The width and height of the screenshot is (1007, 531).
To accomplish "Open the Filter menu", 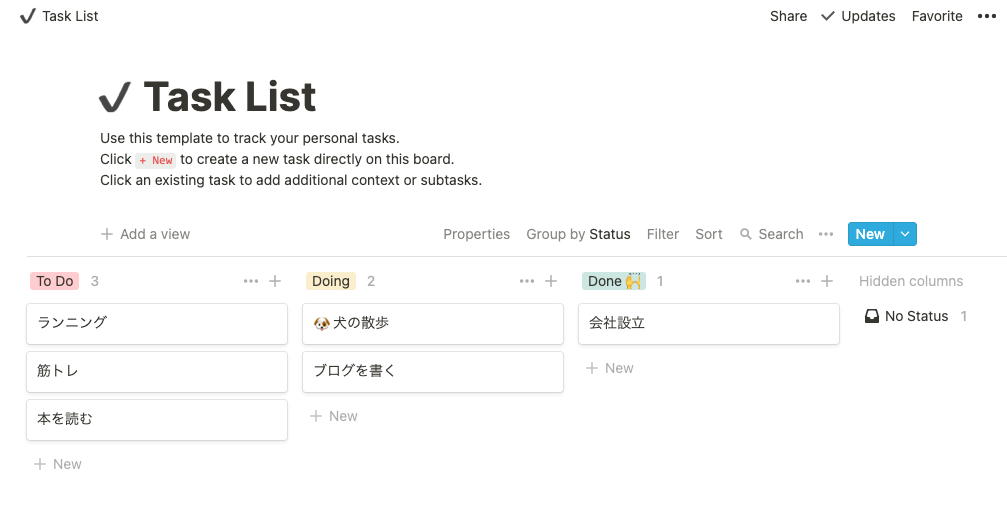I will click(x=663, y=234).
